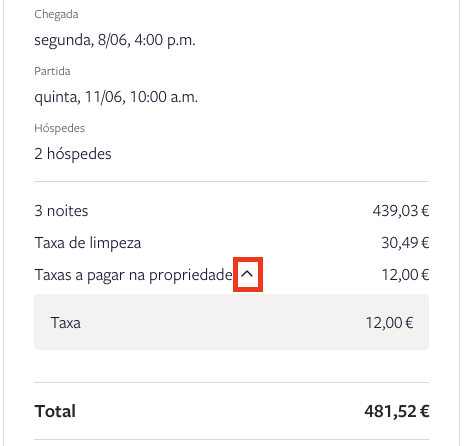Click the Taxa de limpeza label
This screenshot has width=464, height=446.
tap(88, 243)
